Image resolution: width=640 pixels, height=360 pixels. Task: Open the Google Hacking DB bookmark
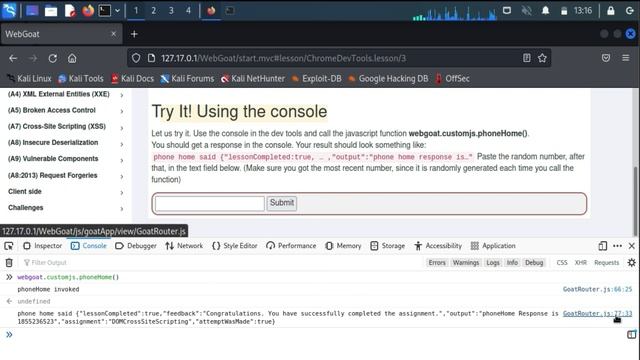pyautogui.click(x=388, y=78)
